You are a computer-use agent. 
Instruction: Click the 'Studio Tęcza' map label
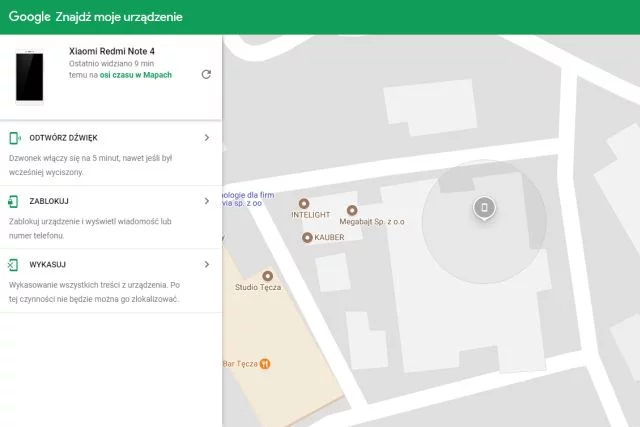pyautogui.click(x=258, y=287)
